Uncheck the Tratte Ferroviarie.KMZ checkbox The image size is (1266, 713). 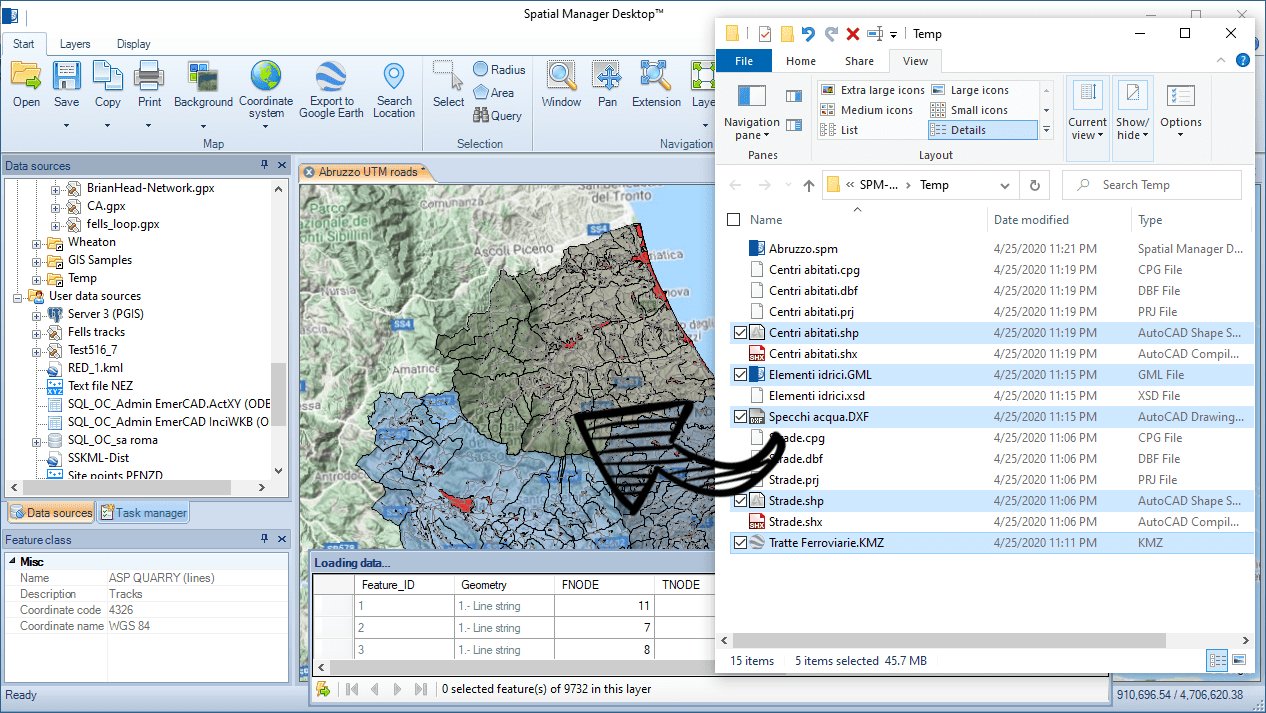tap(740, 543)
